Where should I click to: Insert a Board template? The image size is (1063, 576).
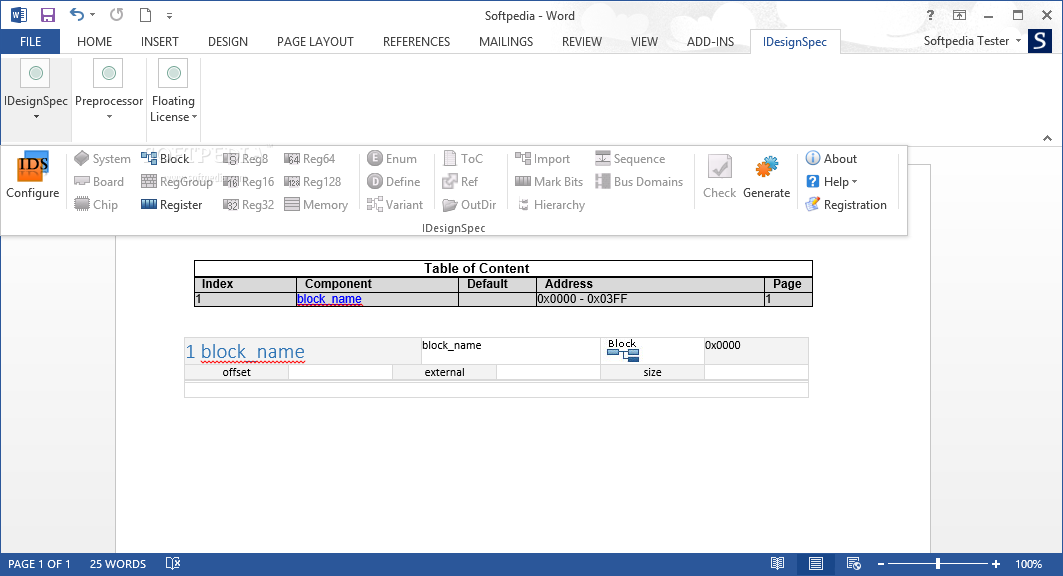99,182
